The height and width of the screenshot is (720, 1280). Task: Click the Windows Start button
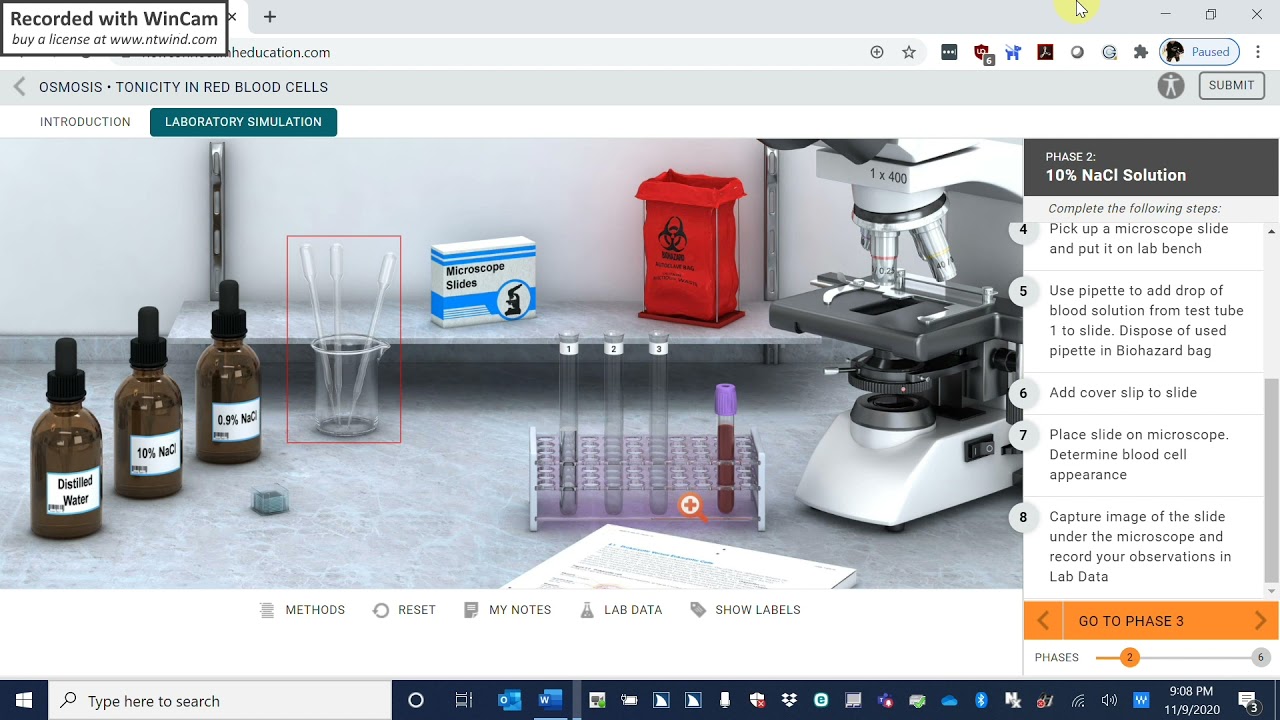[24, 701]
